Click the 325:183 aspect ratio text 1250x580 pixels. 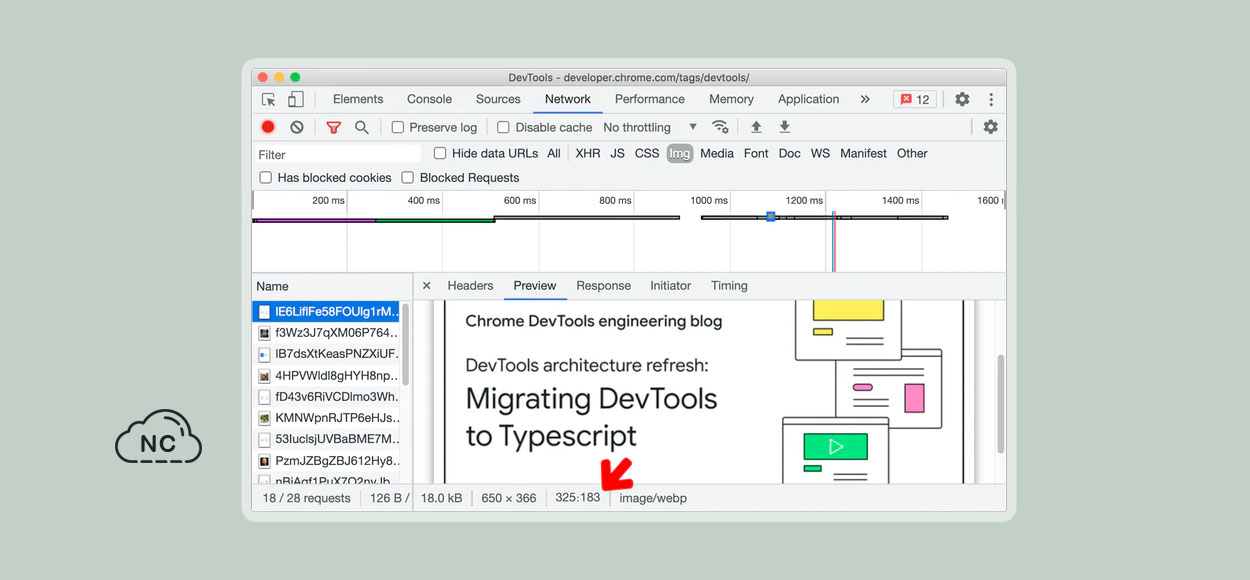[578, 497]
